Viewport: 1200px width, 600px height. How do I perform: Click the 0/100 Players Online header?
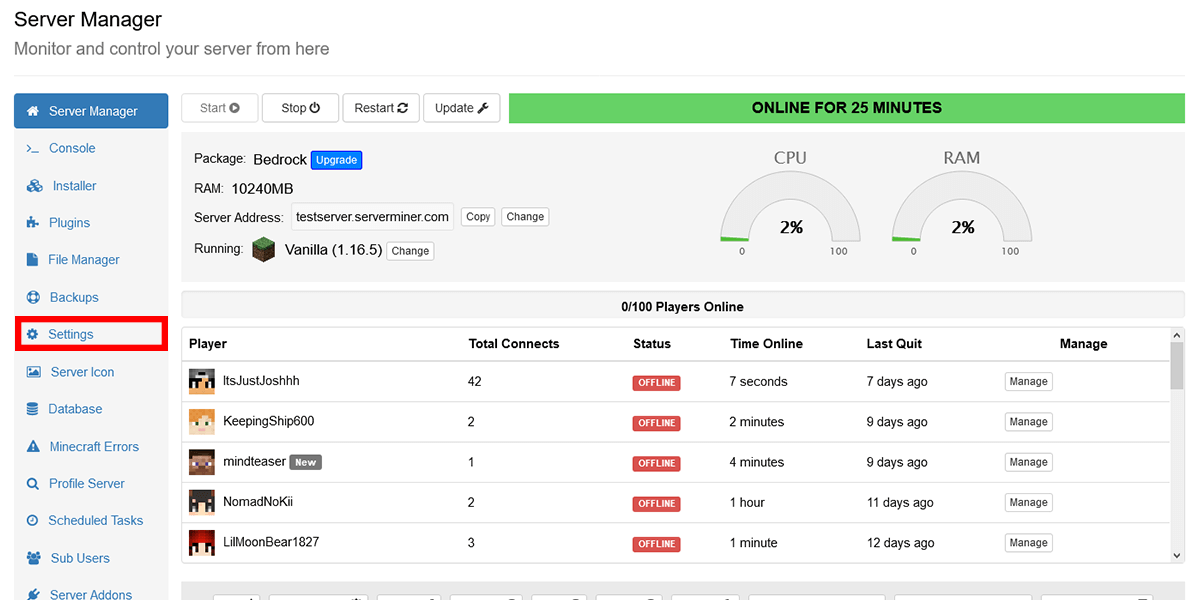(682, 307)
